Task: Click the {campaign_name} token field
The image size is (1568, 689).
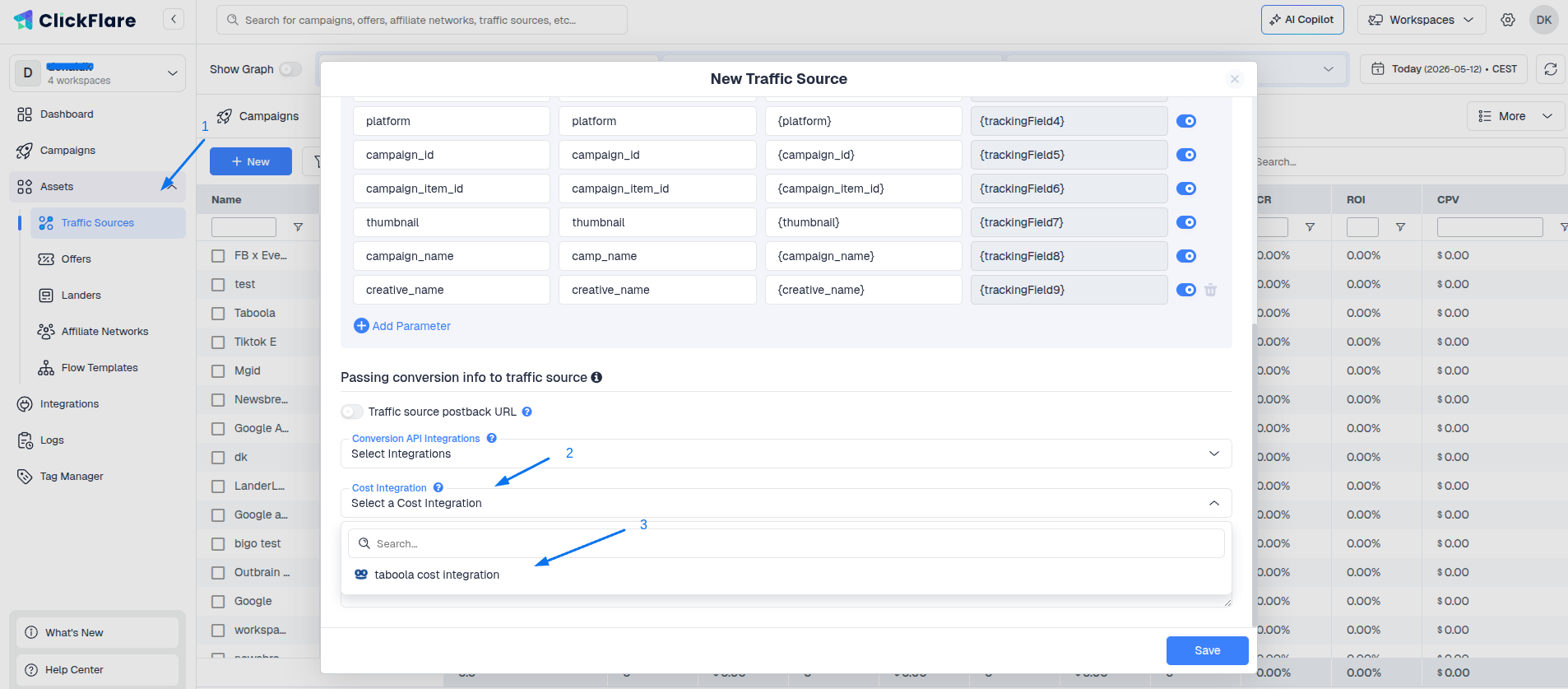Action: pyautogui.click(x=863, y=256)
